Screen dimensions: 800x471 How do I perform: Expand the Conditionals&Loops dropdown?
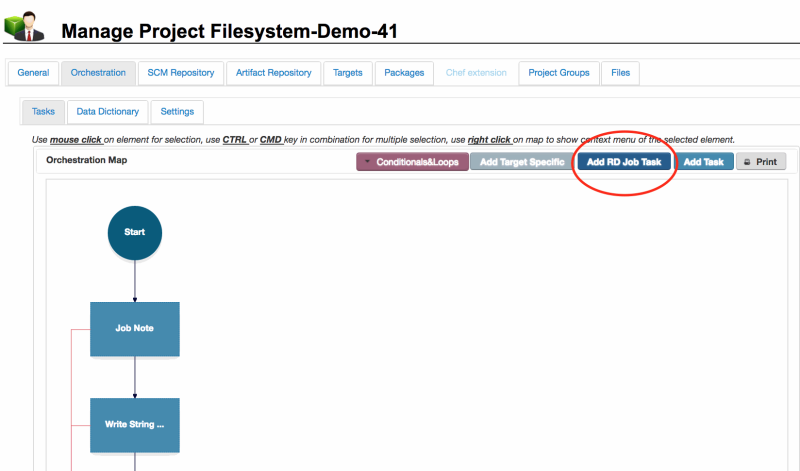412,162
